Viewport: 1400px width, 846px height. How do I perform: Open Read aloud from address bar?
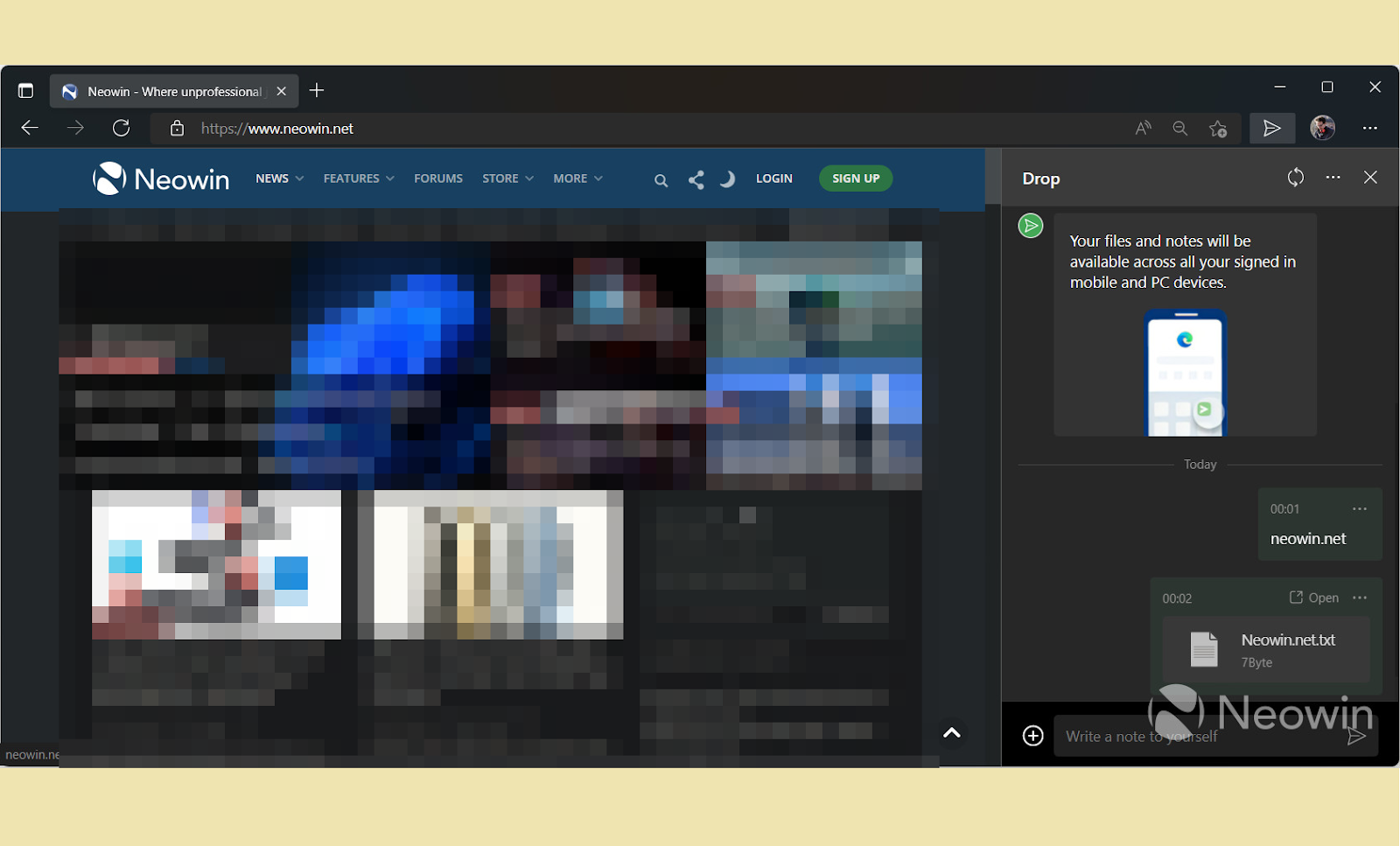pos(1143,129)
